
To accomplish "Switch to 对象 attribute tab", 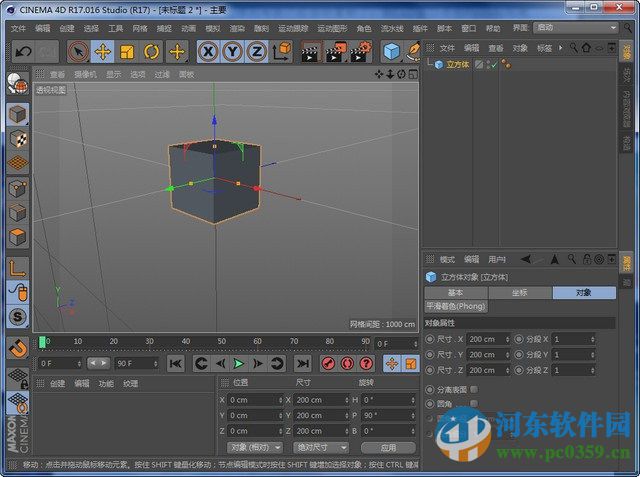I will coord(584,293).
